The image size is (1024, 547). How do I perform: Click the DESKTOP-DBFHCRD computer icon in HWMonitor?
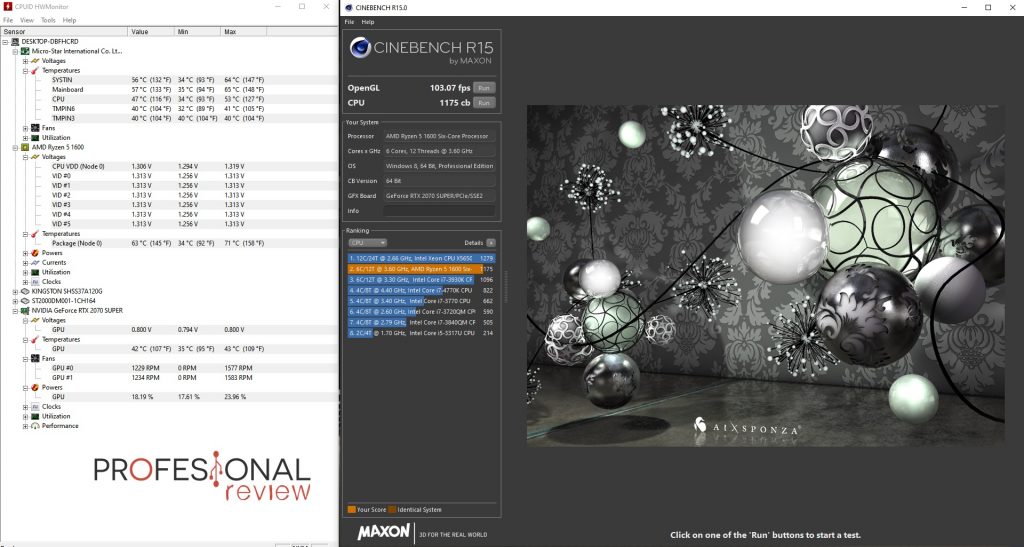pyautogui.click(x=15, y=42)
